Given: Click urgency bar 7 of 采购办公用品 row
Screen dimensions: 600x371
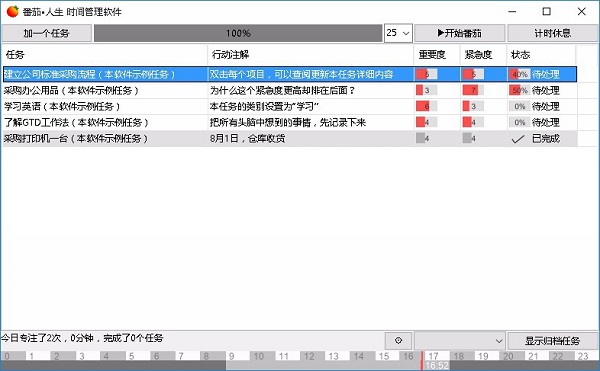Looking at the screenshot, I should coord(473,90).
